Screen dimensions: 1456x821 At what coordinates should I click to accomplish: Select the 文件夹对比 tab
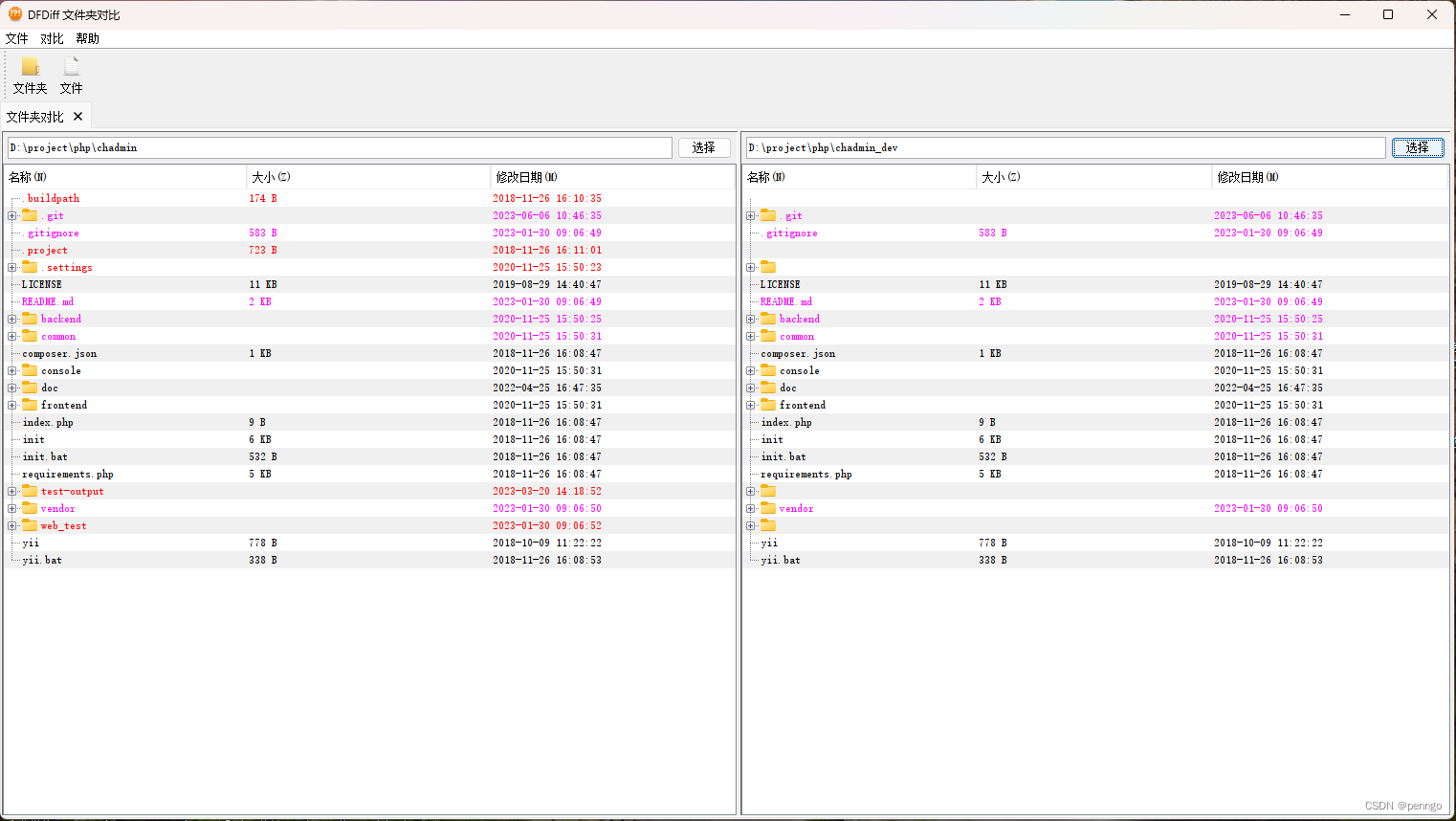point(35,117)
